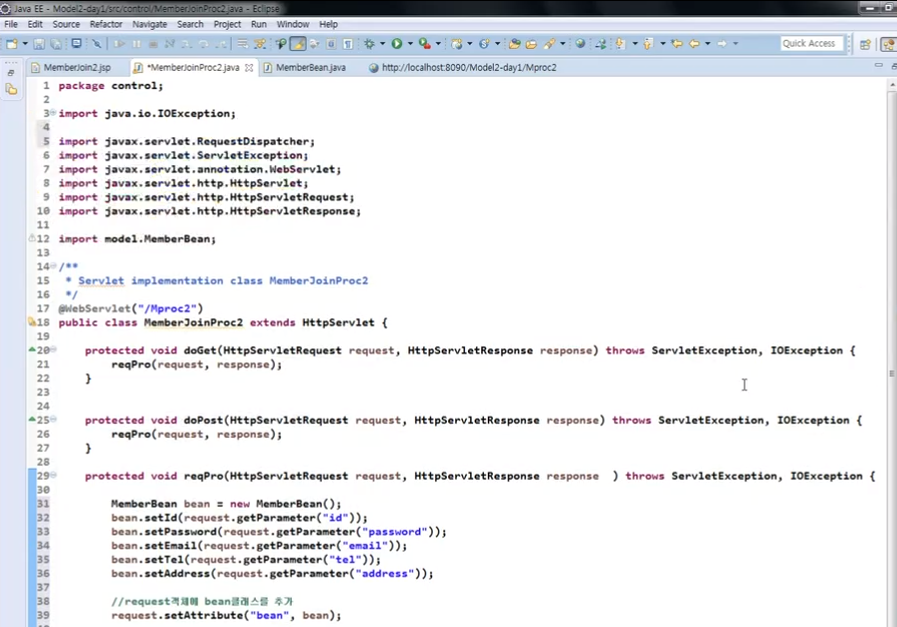Toggle Block Selection mode icon
Viewport: 897px width, 627px height.
[331, 43]
